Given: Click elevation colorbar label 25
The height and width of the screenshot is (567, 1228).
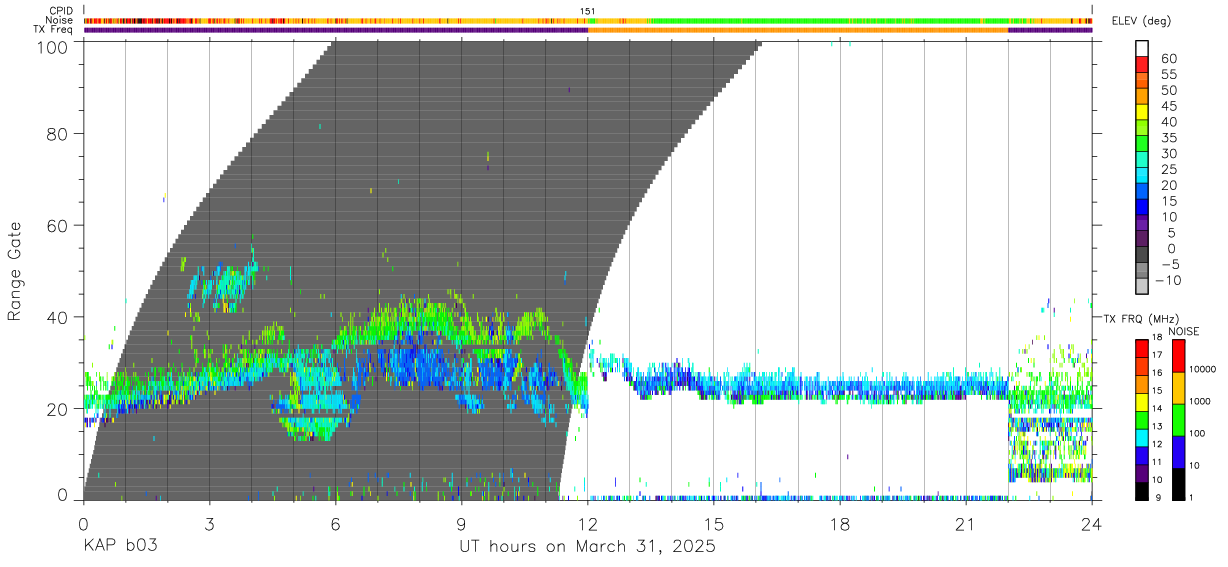Looking at the screenshot, I should point(1169,169).
